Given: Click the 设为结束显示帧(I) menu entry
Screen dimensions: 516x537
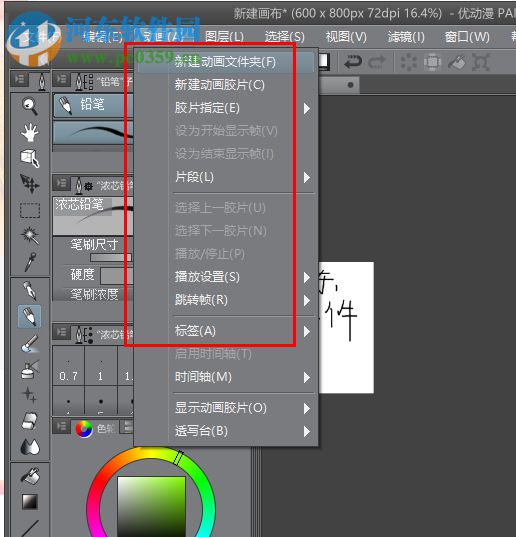Looking at the screenshot, I should point(226,154).
